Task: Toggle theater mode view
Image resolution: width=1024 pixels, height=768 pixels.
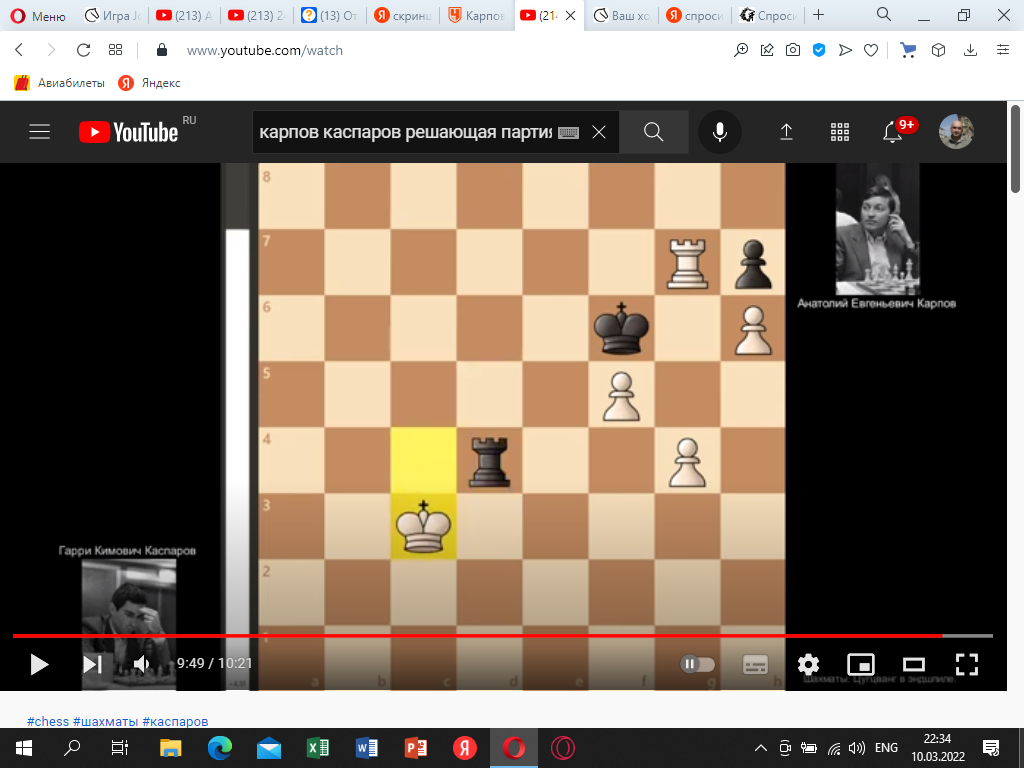Action: click(x=913, y=664)
